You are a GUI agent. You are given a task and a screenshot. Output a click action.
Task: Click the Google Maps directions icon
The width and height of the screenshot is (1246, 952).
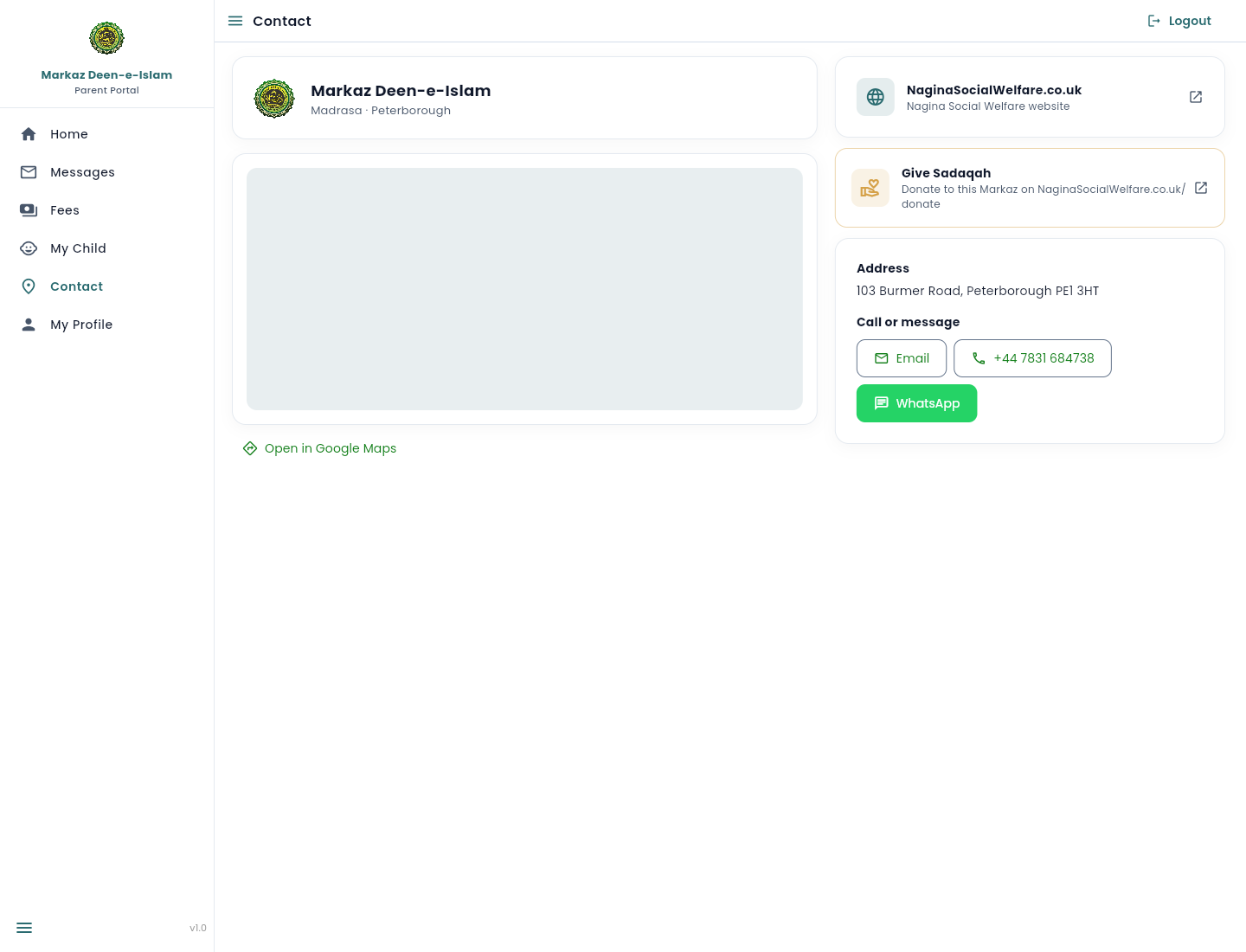click(250, 448)
